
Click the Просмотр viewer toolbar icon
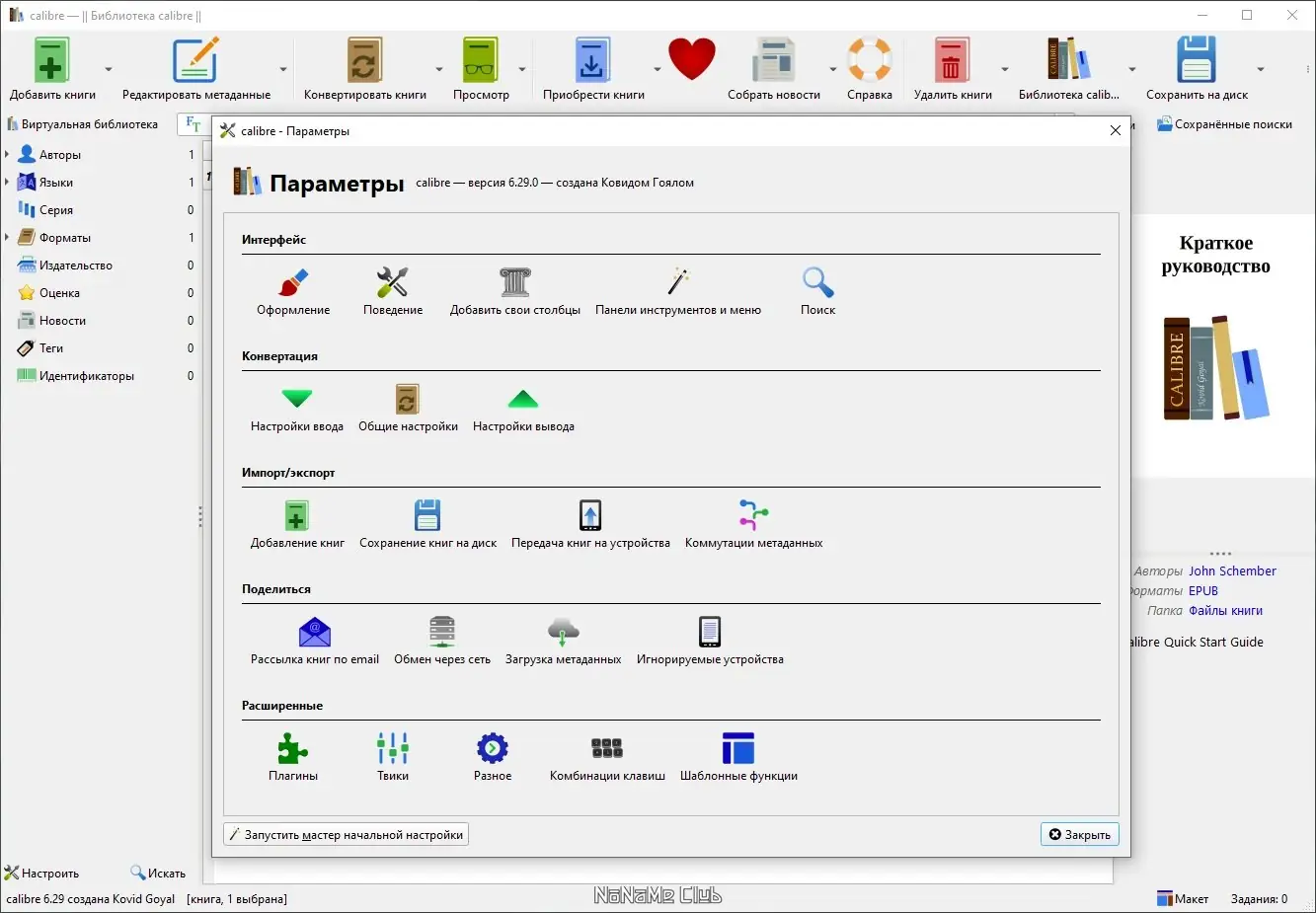coord(481,68)
